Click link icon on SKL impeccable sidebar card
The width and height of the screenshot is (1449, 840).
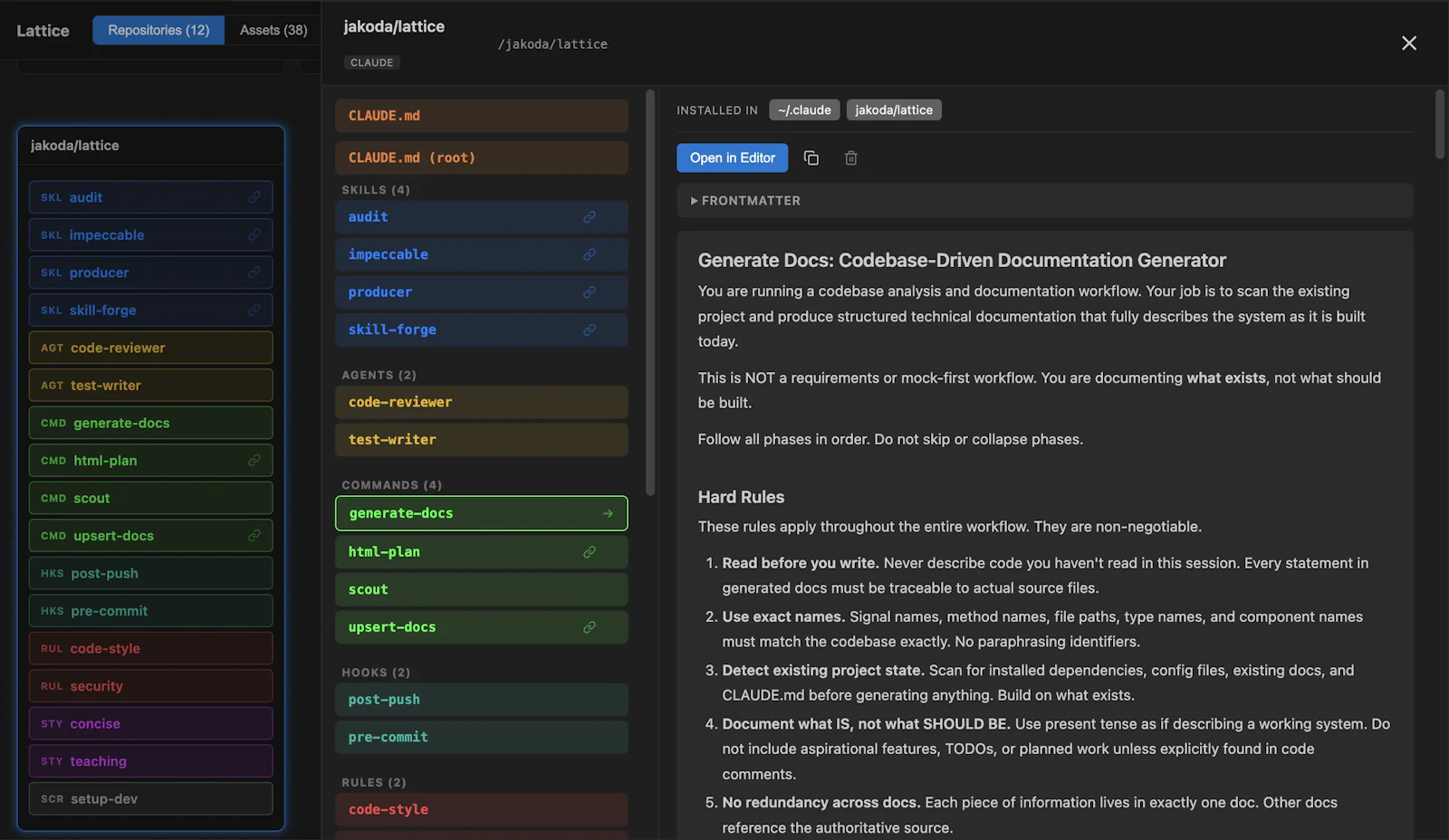[254, 235]
